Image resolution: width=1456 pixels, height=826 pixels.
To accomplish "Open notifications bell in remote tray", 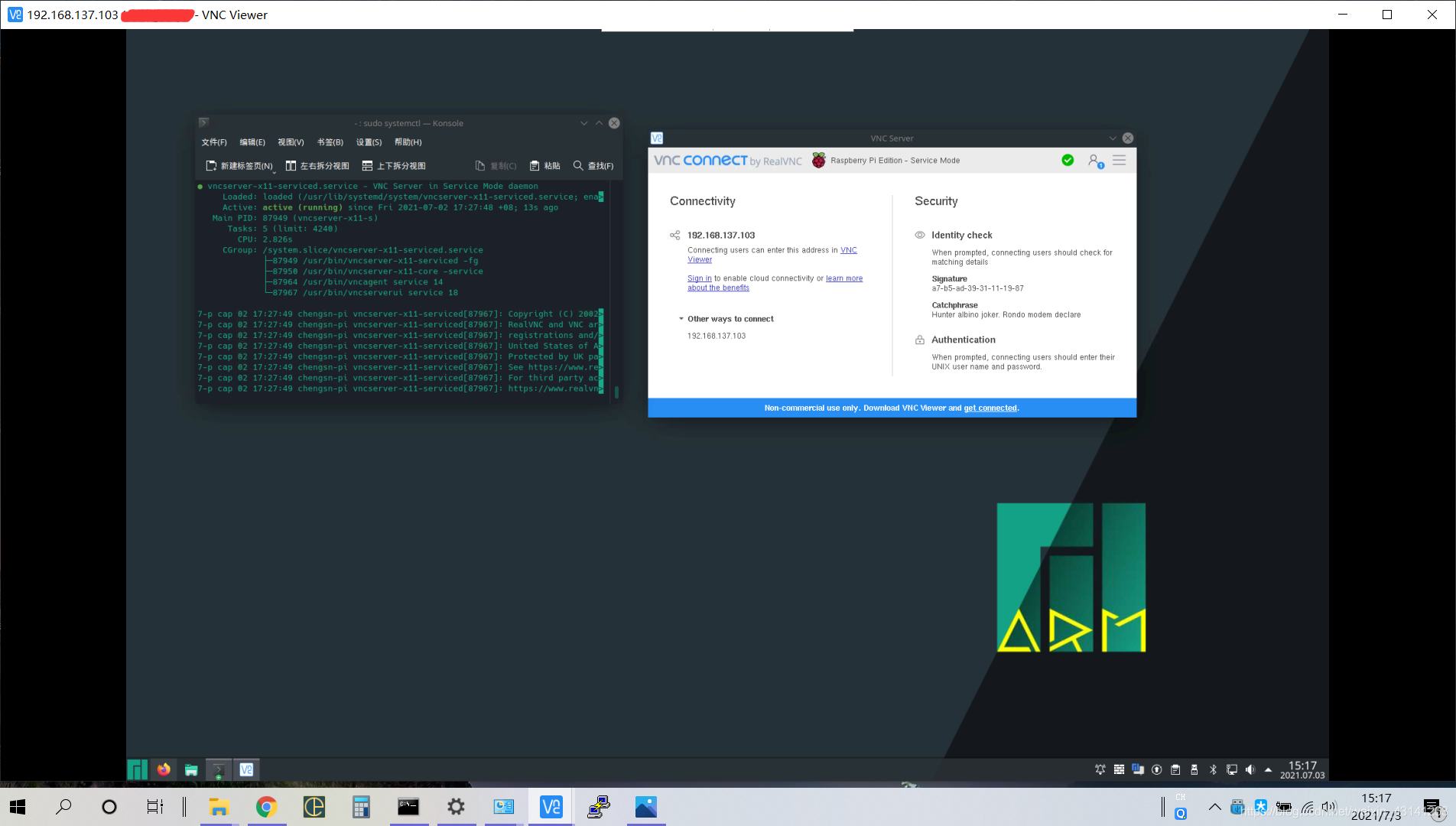I will coord(1100,769).
